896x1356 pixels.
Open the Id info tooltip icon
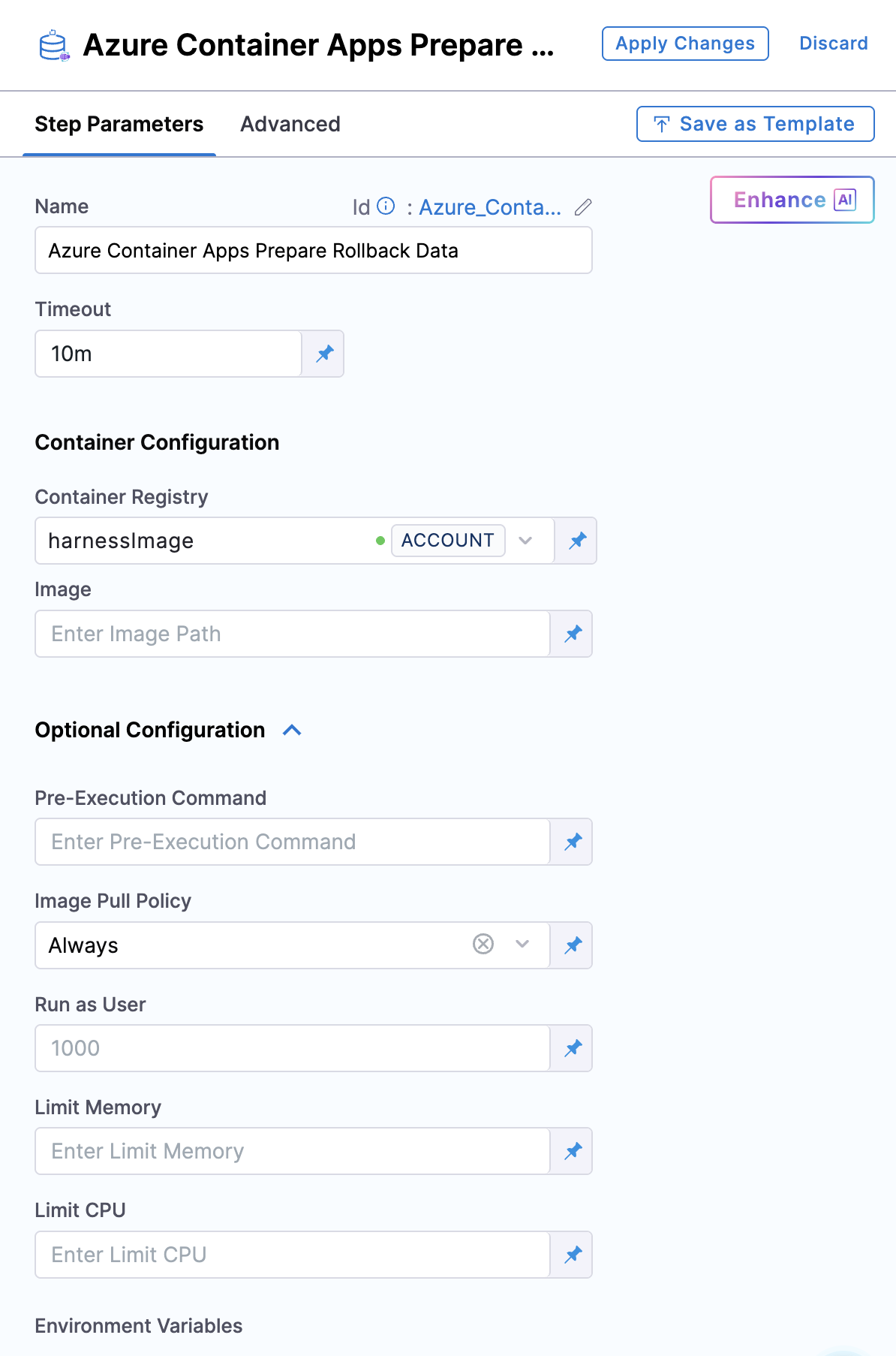pos(386,206)
